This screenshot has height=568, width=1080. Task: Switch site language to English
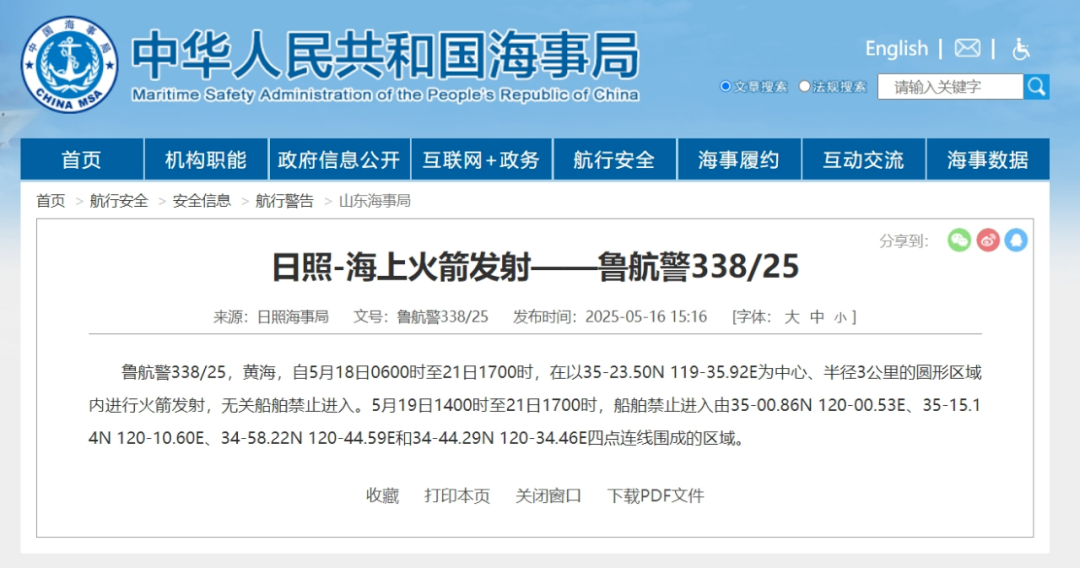[896, 48]
